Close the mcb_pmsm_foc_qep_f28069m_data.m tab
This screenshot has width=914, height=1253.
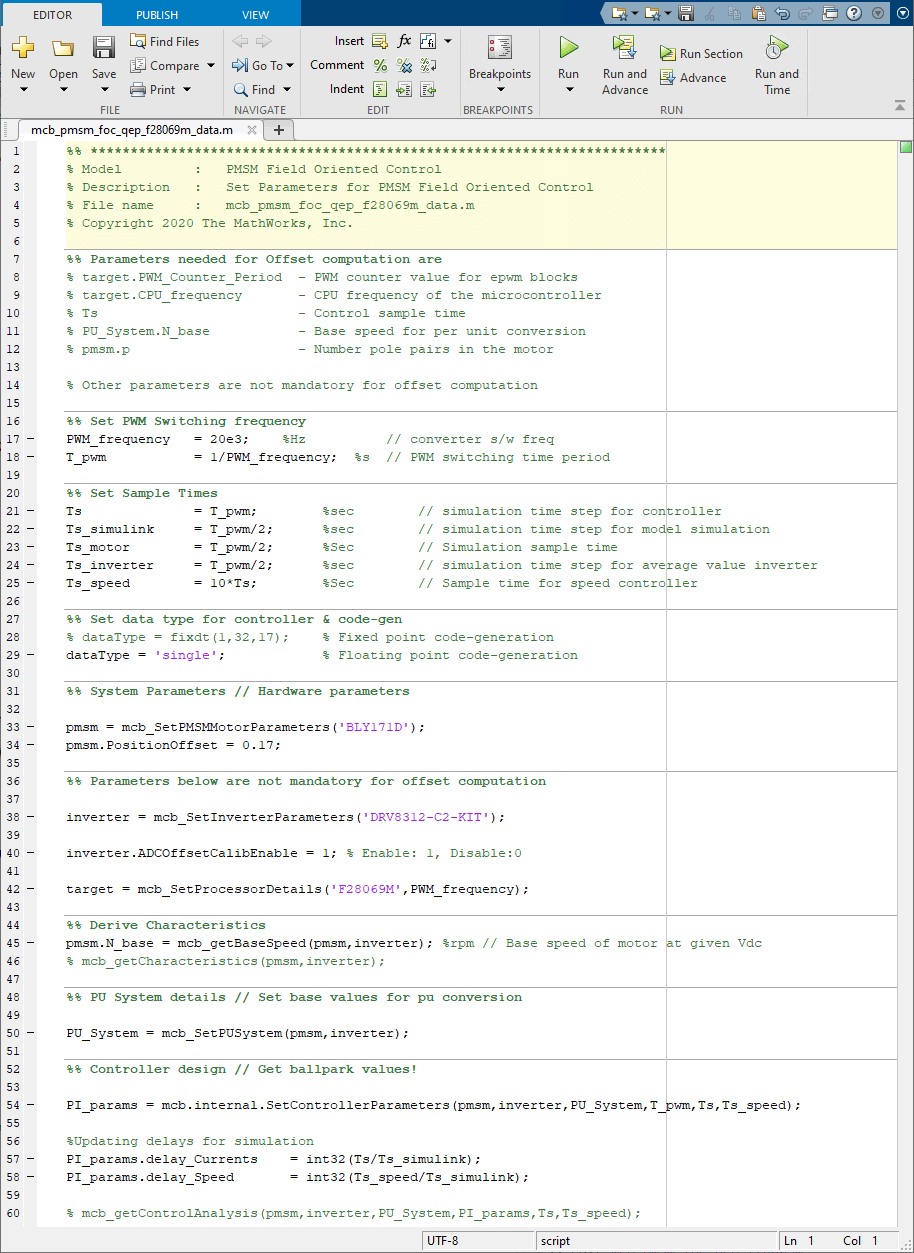[x=251, y=130]
